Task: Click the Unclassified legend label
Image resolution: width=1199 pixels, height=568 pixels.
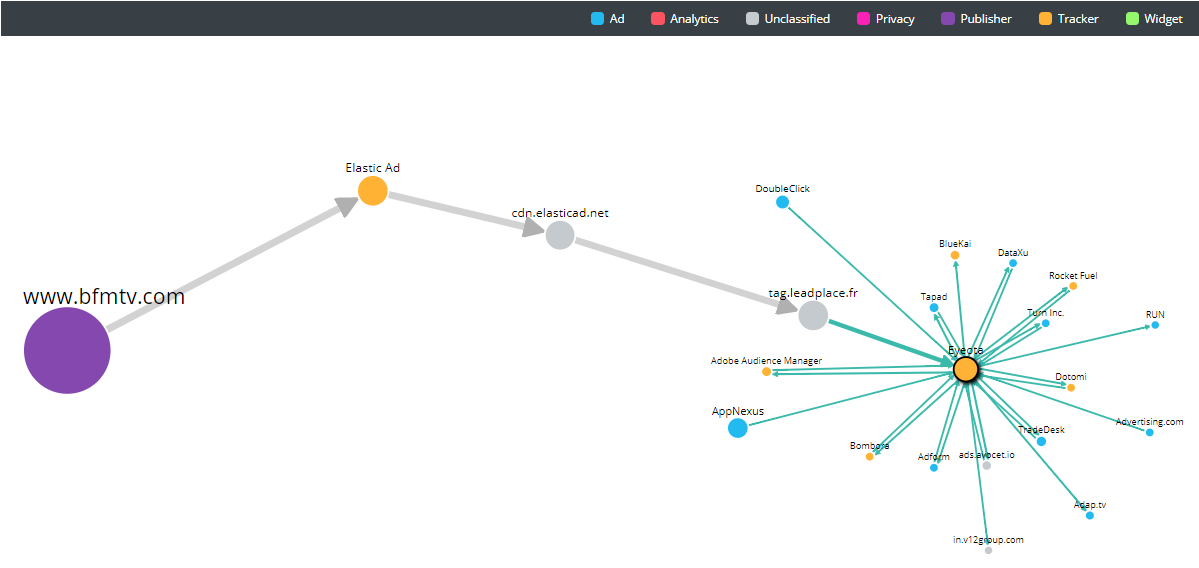Action: [x=798, y=19]
